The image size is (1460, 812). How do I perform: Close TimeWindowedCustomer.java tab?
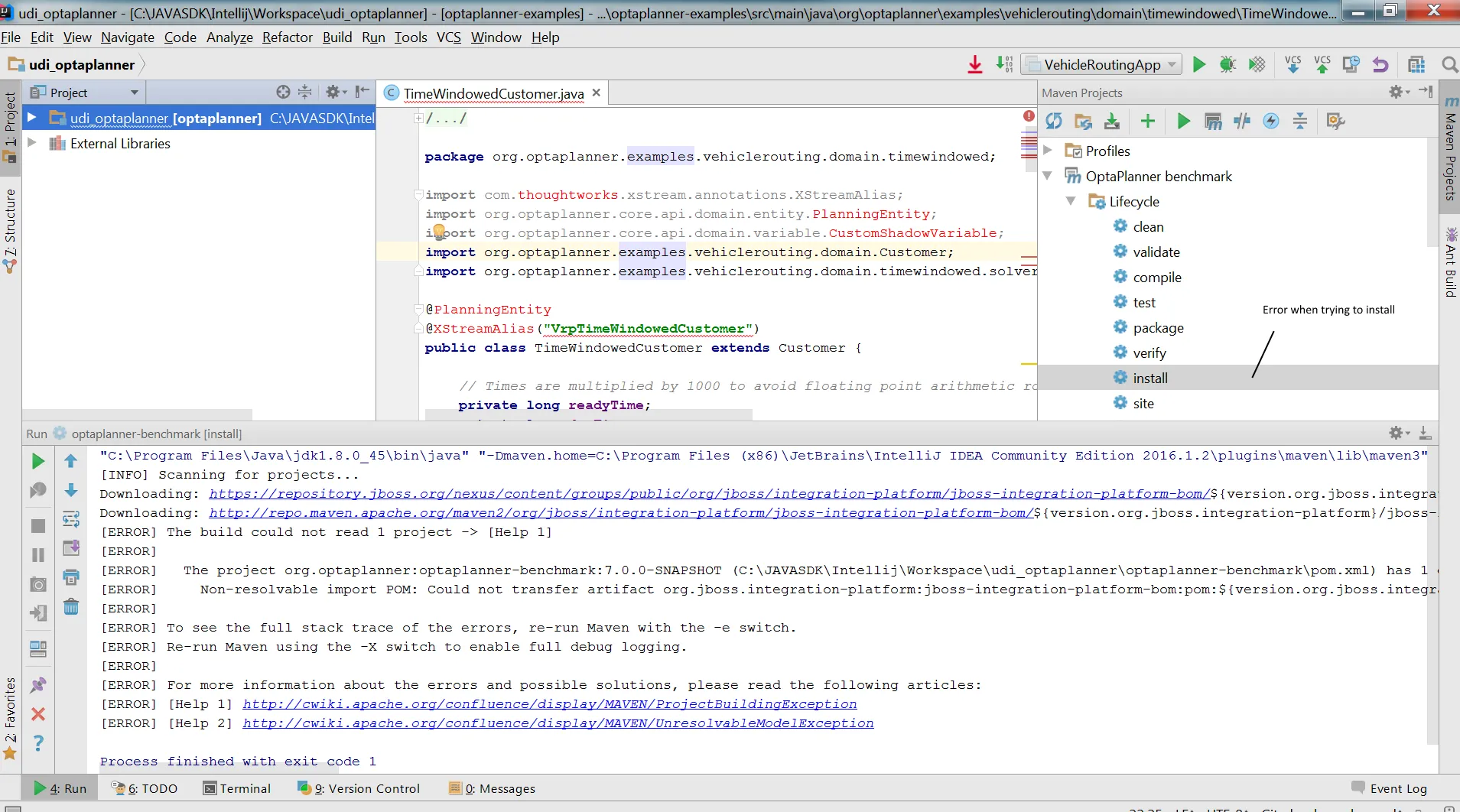(x=597, y=93)
